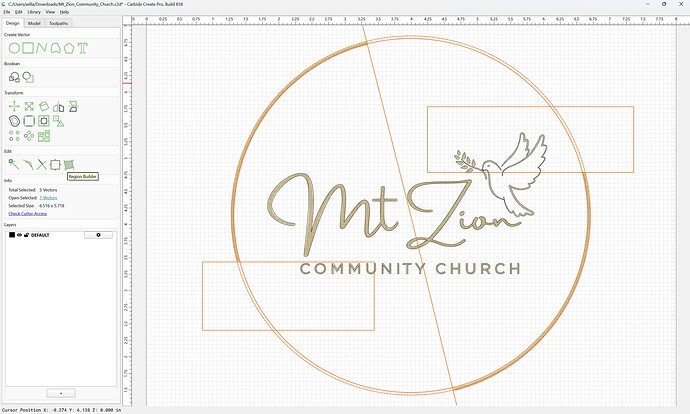Open the Align Vectors tool
This screenshot has height=414, width=690.
(59, 121)
